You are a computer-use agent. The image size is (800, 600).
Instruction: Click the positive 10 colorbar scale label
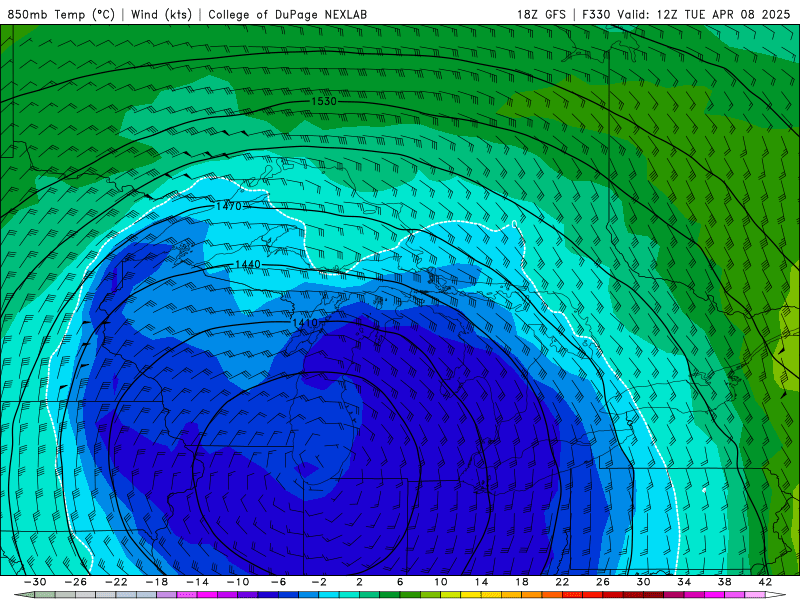(440, 582)
